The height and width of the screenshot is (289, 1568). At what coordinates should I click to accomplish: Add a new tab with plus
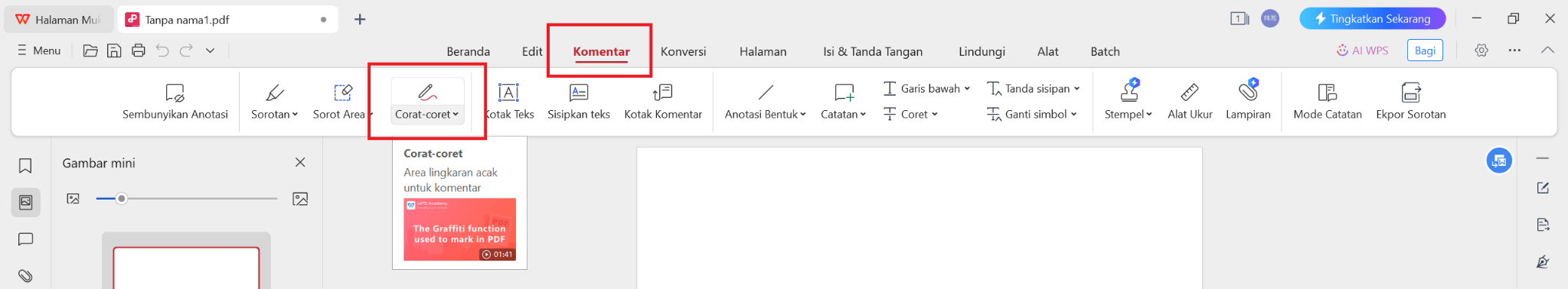[360, 19]
